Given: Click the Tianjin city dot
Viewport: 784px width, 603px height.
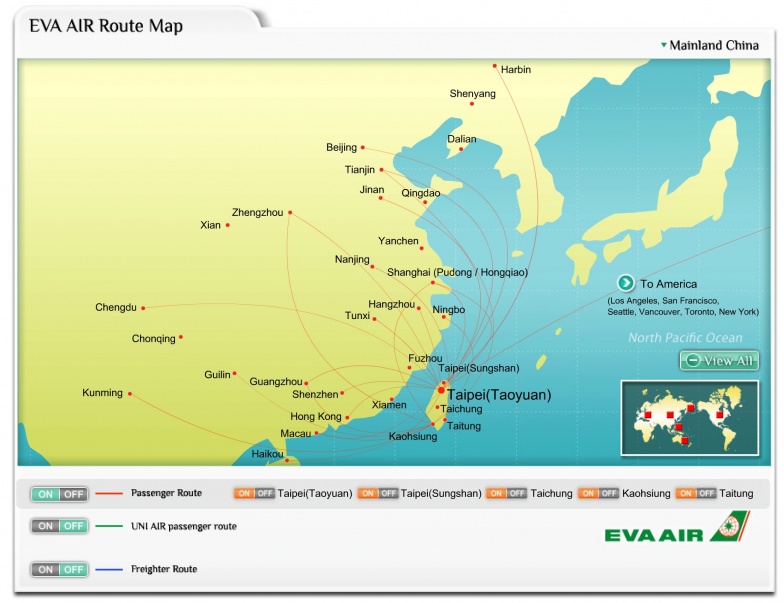Looking at the screenshot, I should click(382, 170).
